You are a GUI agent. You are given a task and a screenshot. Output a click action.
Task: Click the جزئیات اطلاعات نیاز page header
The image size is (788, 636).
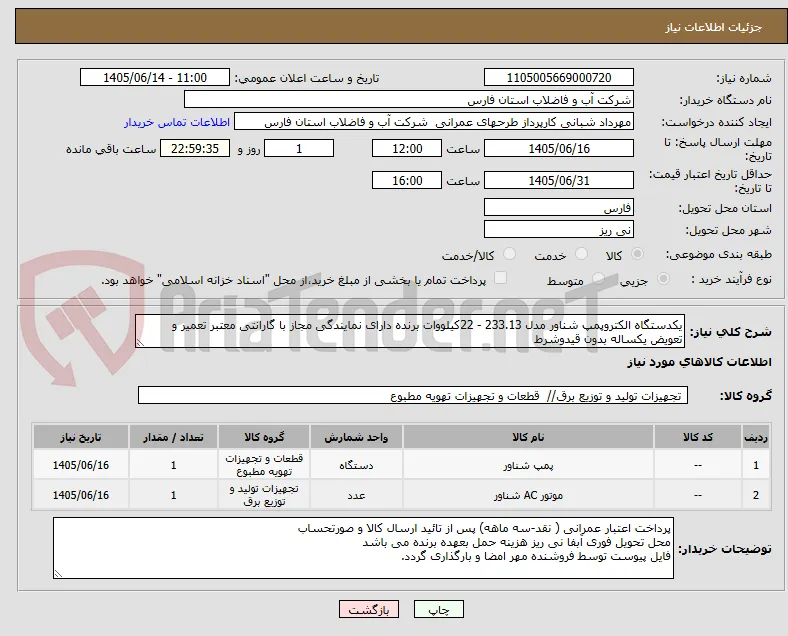pyautogui.click(x=713, y=27)
